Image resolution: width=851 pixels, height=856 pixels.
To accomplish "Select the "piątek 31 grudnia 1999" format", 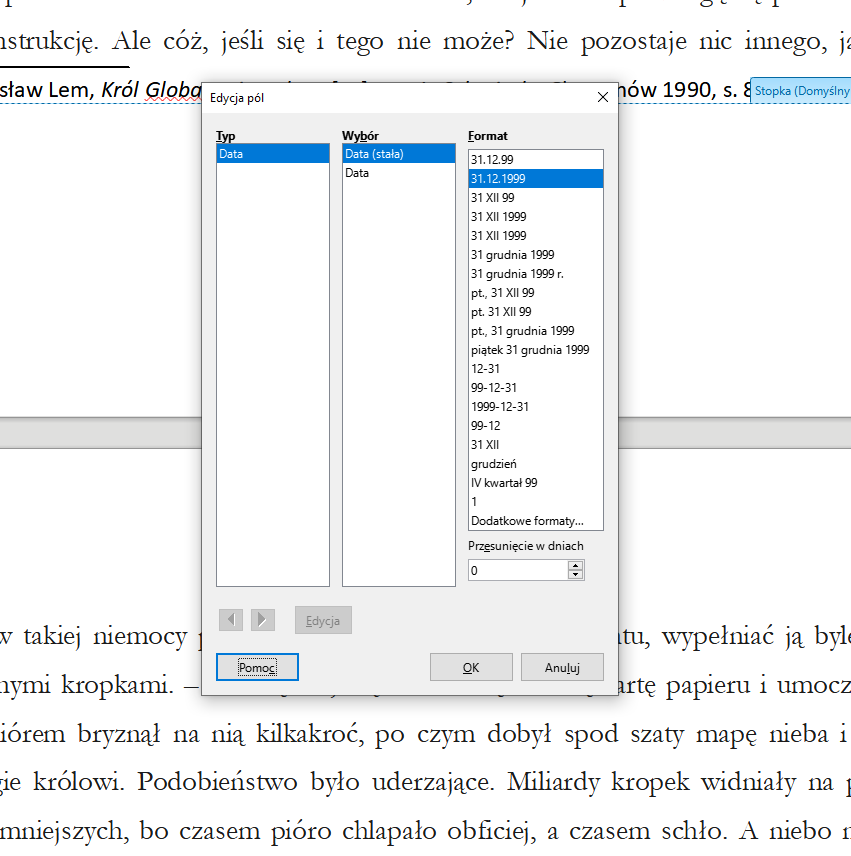I will click(535, 349).
